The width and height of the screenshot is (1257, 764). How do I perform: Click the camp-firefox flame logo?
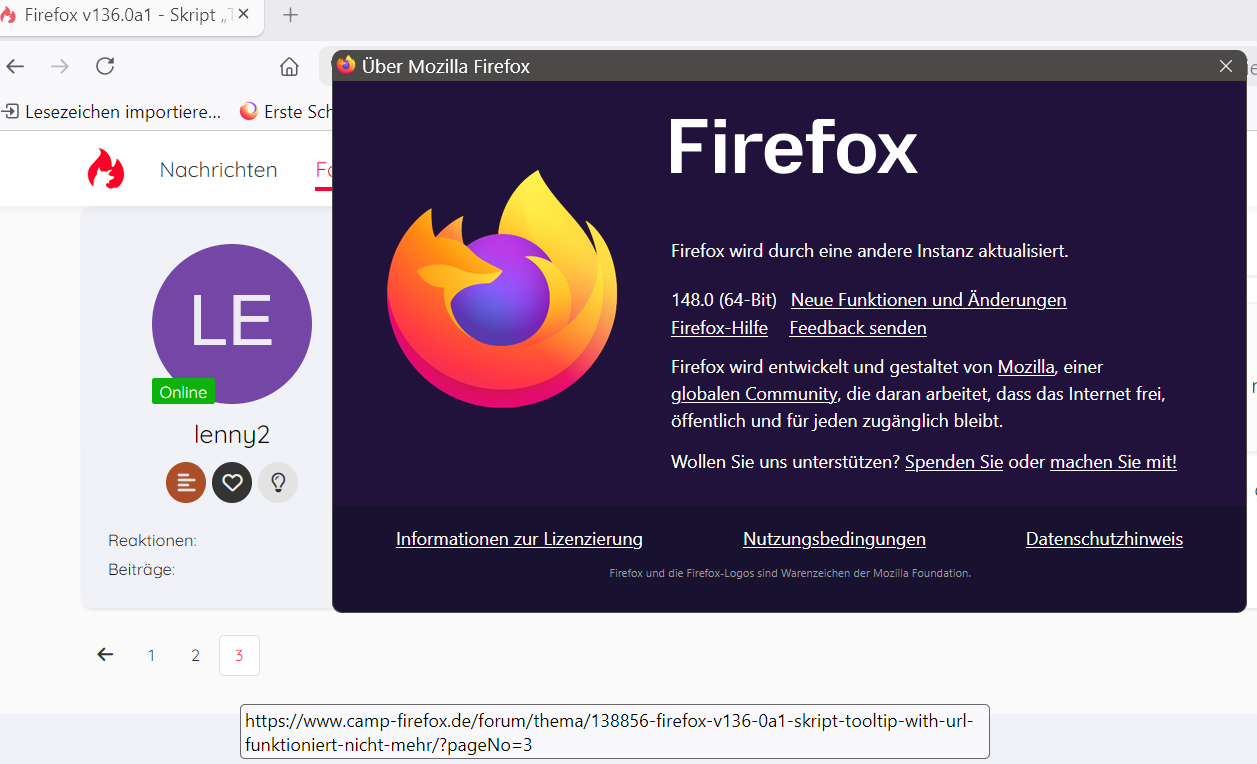pyautogui.click(x=106, y=169)
